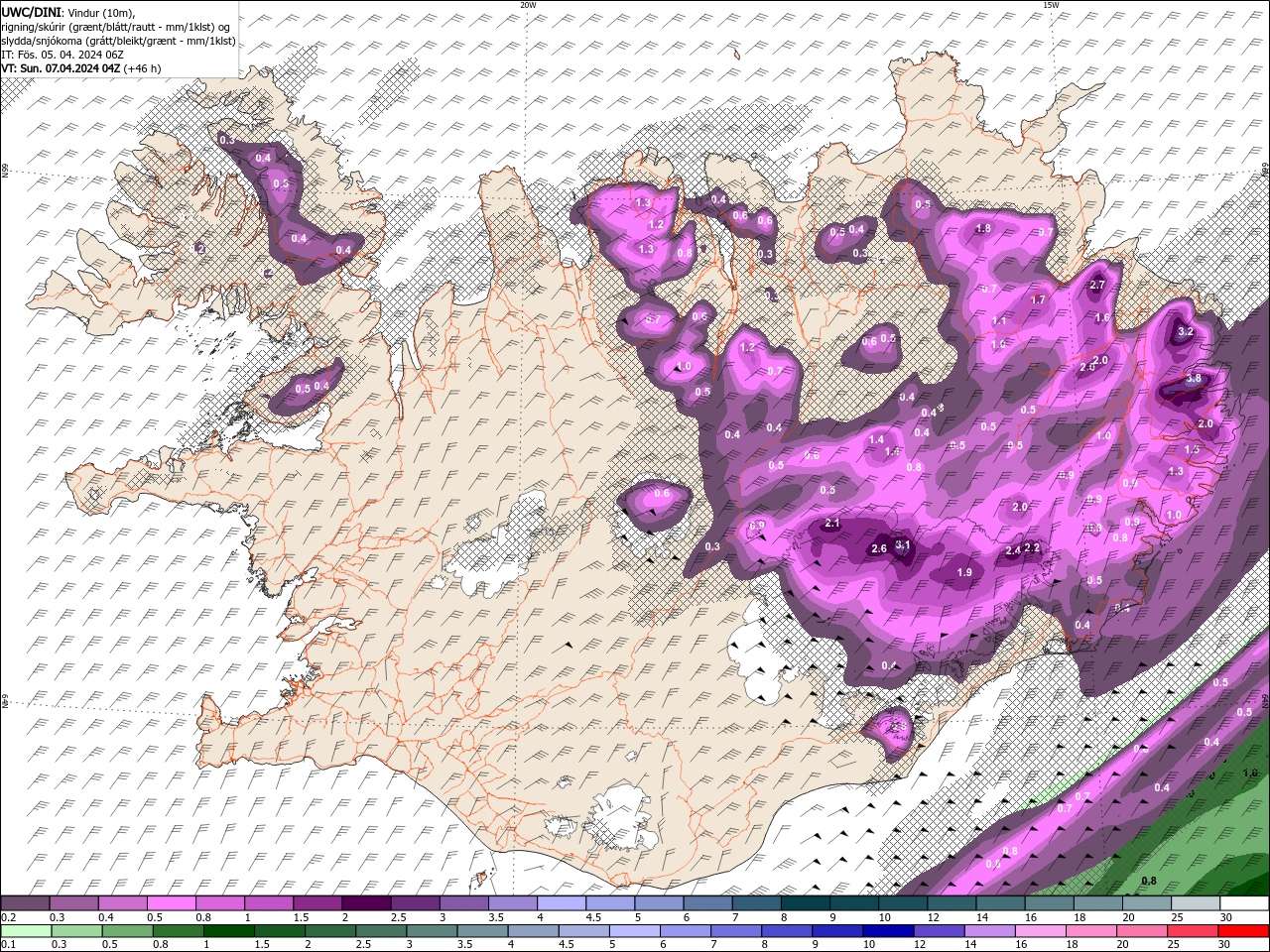Click the 1.1 snowfall value on map
The width and height of the screenshot is (1270, 952).
[999, 321]
